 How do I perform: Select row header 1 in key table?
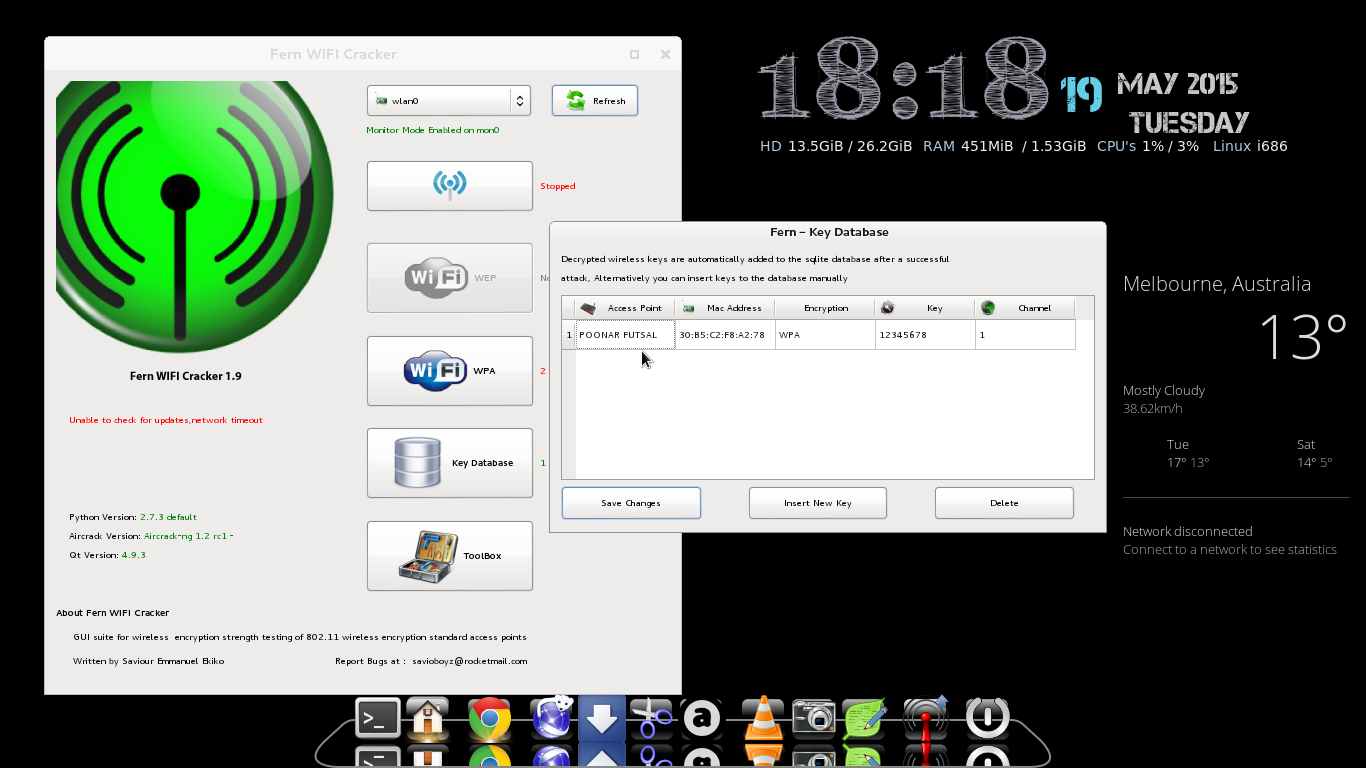569,335
